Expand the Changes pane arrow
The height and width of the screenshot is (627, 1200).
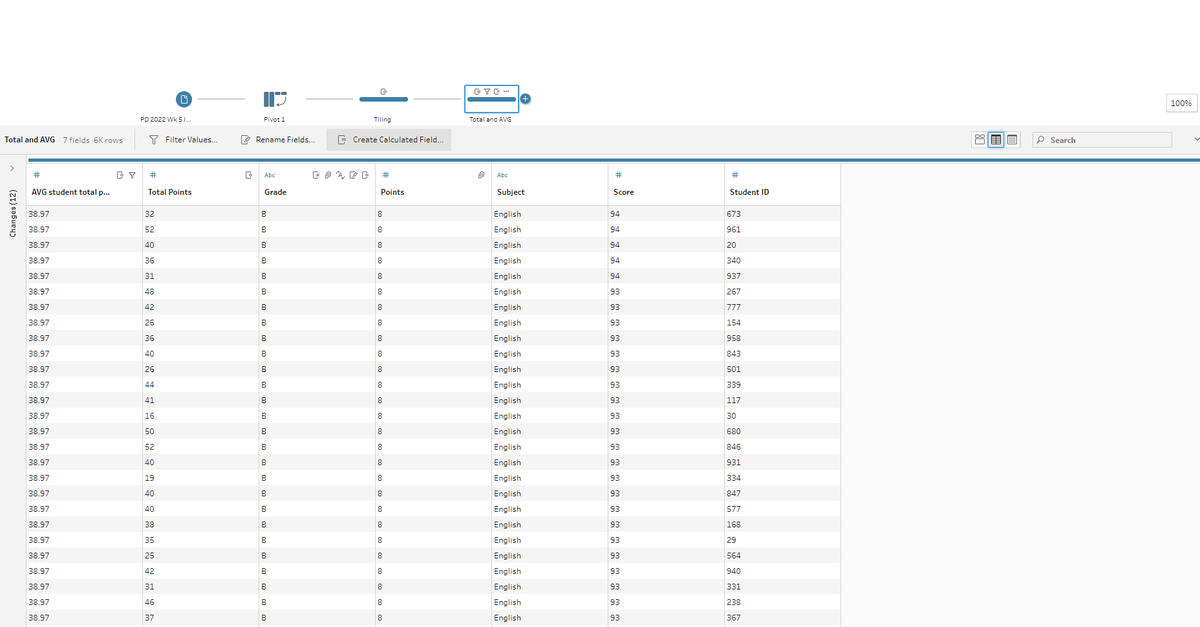[12, 169]
